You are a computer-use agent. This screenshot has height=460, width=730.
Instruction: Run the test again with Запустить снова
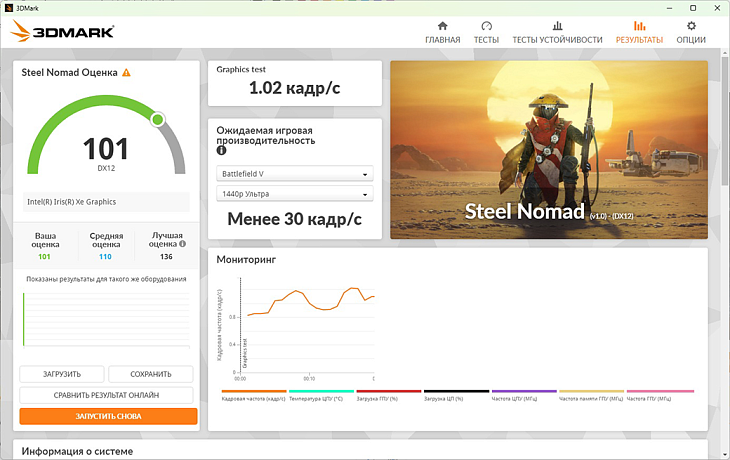pyautogui.click(x=108, y=416)
